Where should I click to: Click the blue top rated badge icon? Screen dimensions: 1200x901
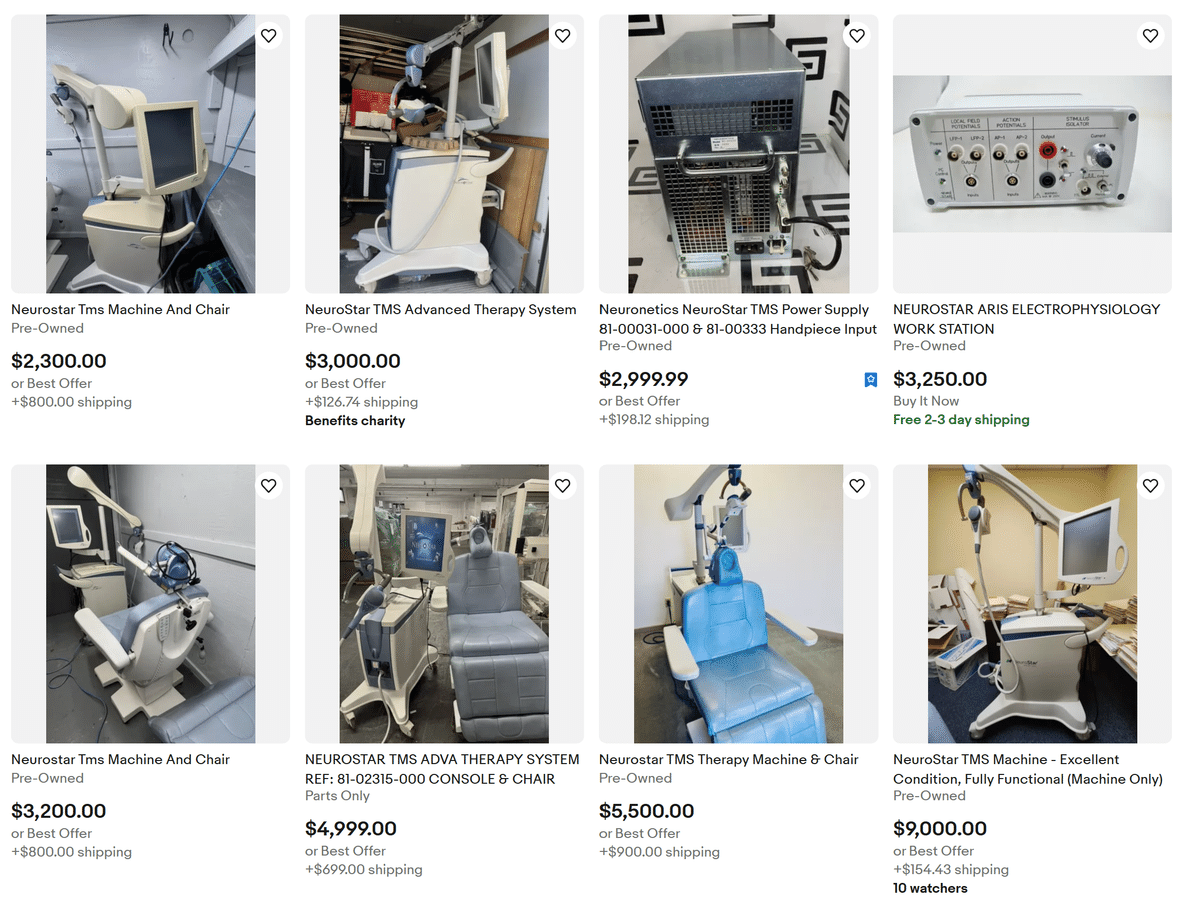pos(871,380)
